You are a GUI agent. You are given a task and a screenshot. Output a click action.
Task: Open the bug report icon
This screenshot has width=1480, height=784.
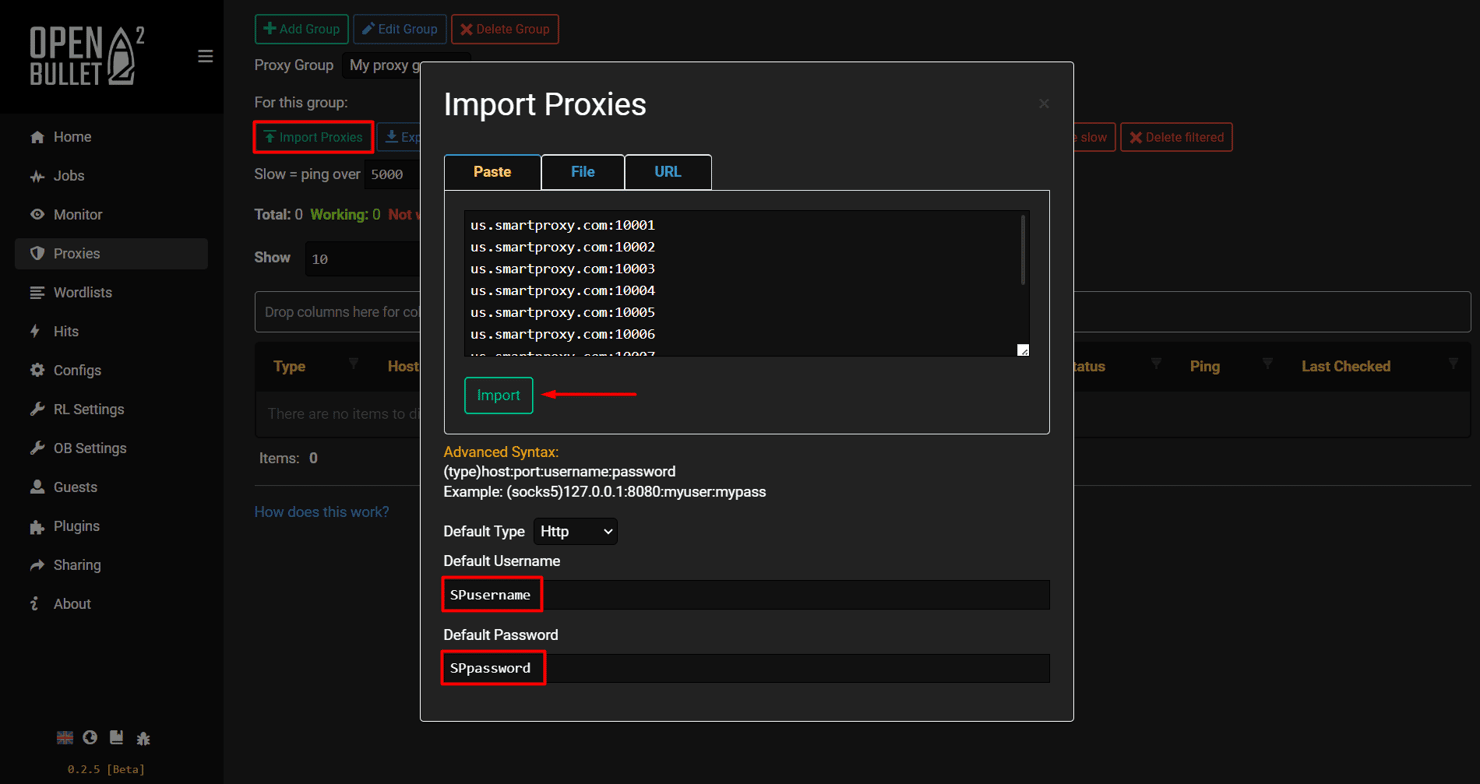[143, 739]
